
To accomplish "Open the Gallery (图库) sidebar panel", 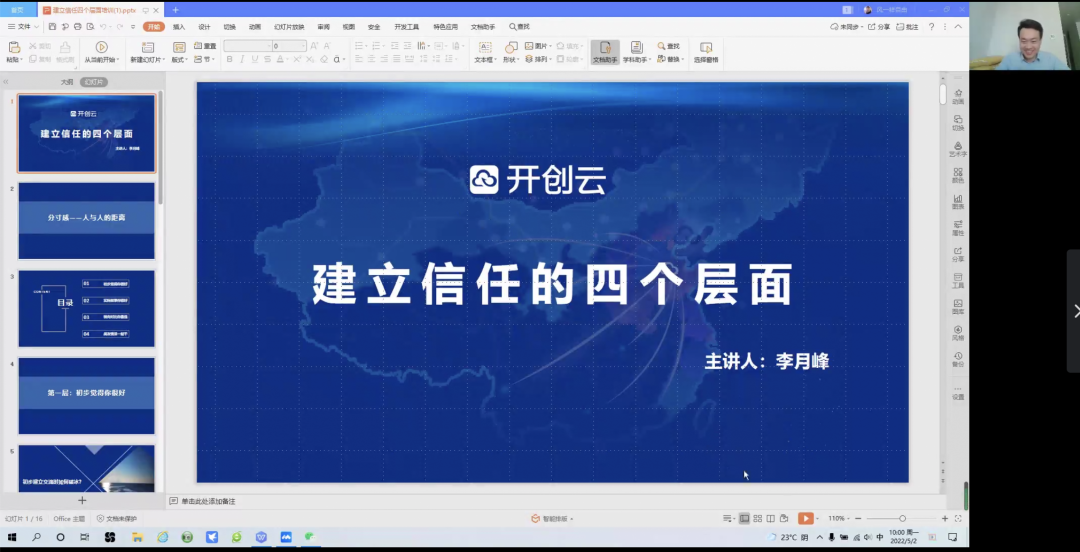I will (957, 306).
